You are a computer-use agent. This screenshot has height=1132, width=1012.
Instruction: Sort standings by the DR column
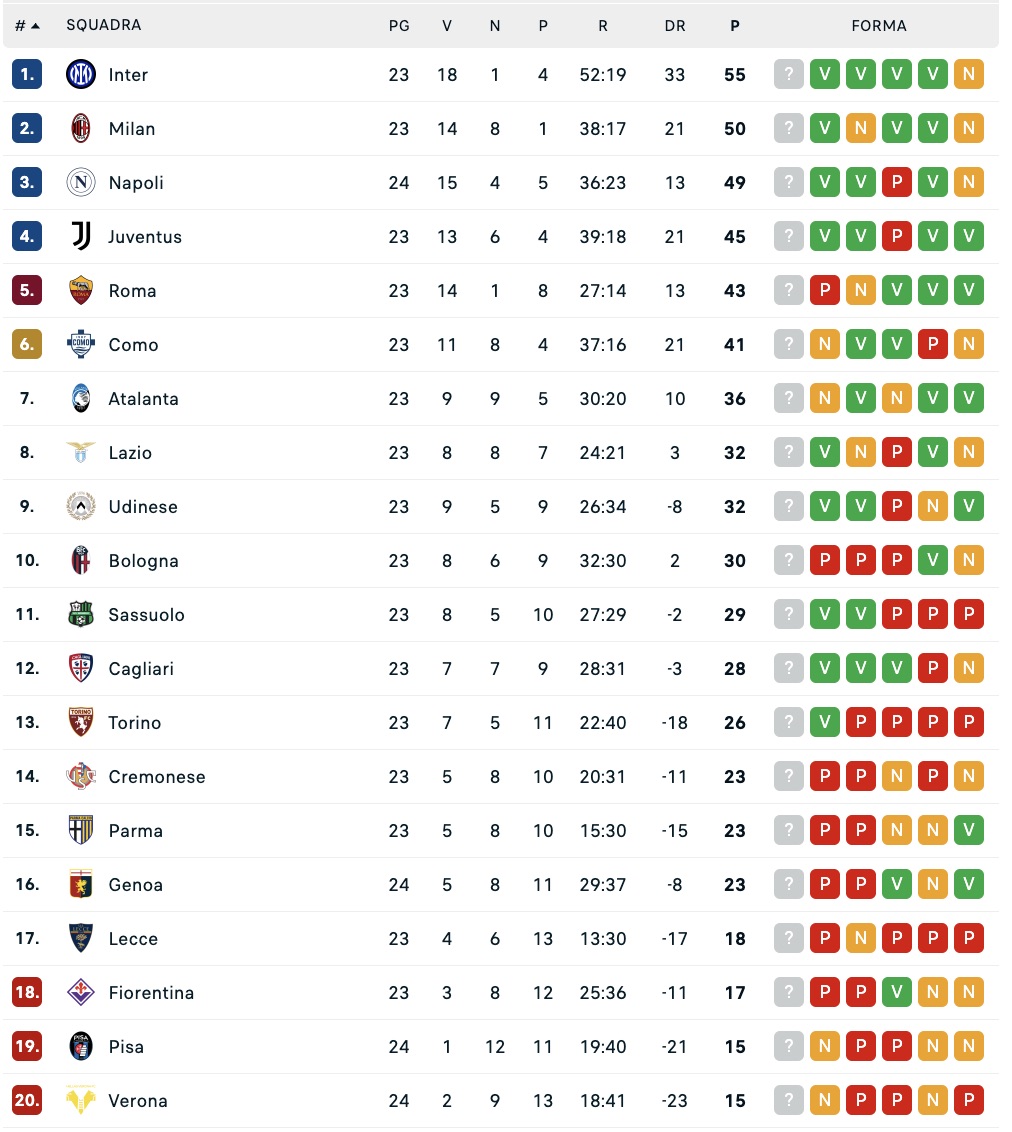675,26
